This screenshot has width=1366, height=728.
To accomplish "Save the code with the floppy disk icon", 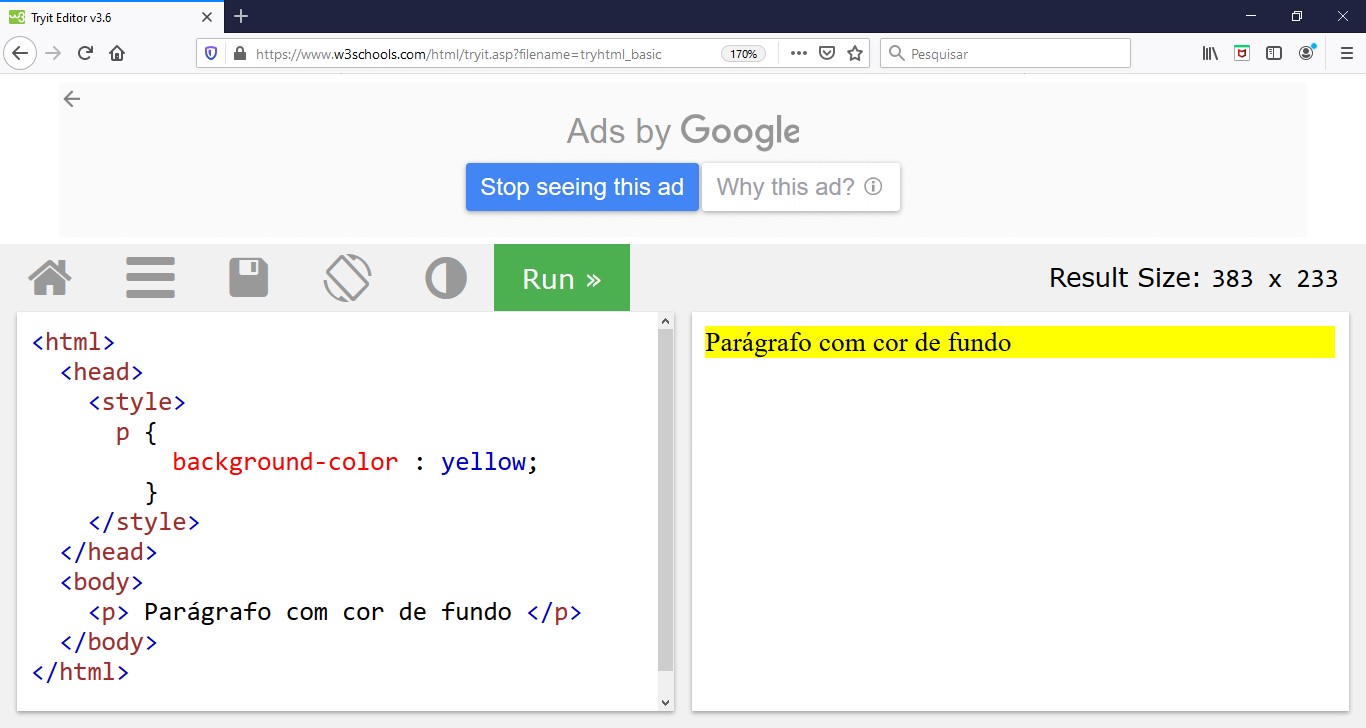I will (x=249, y=277).
